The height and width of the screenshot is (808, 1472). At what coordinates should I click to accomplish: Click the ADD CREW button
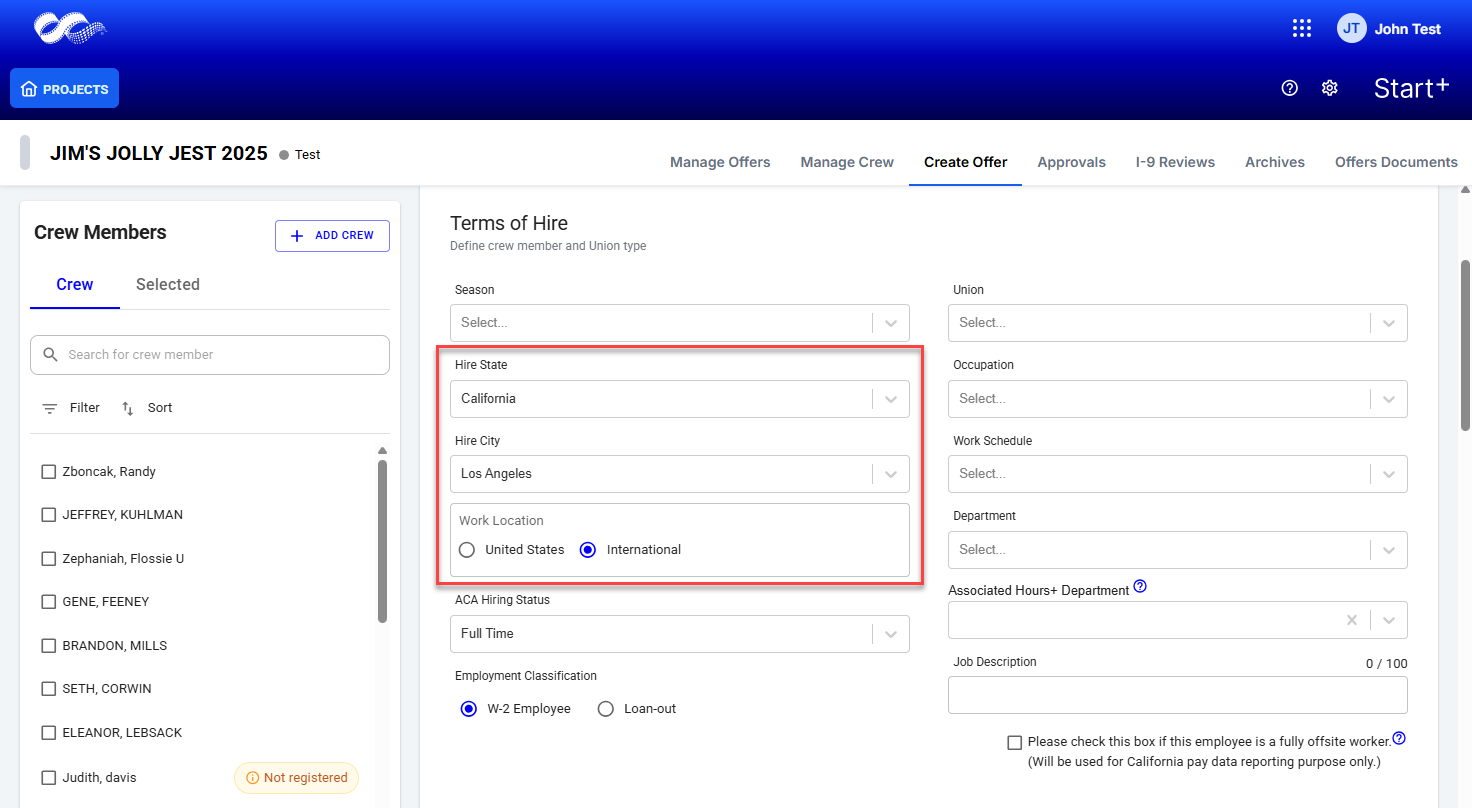pos(332,236)
